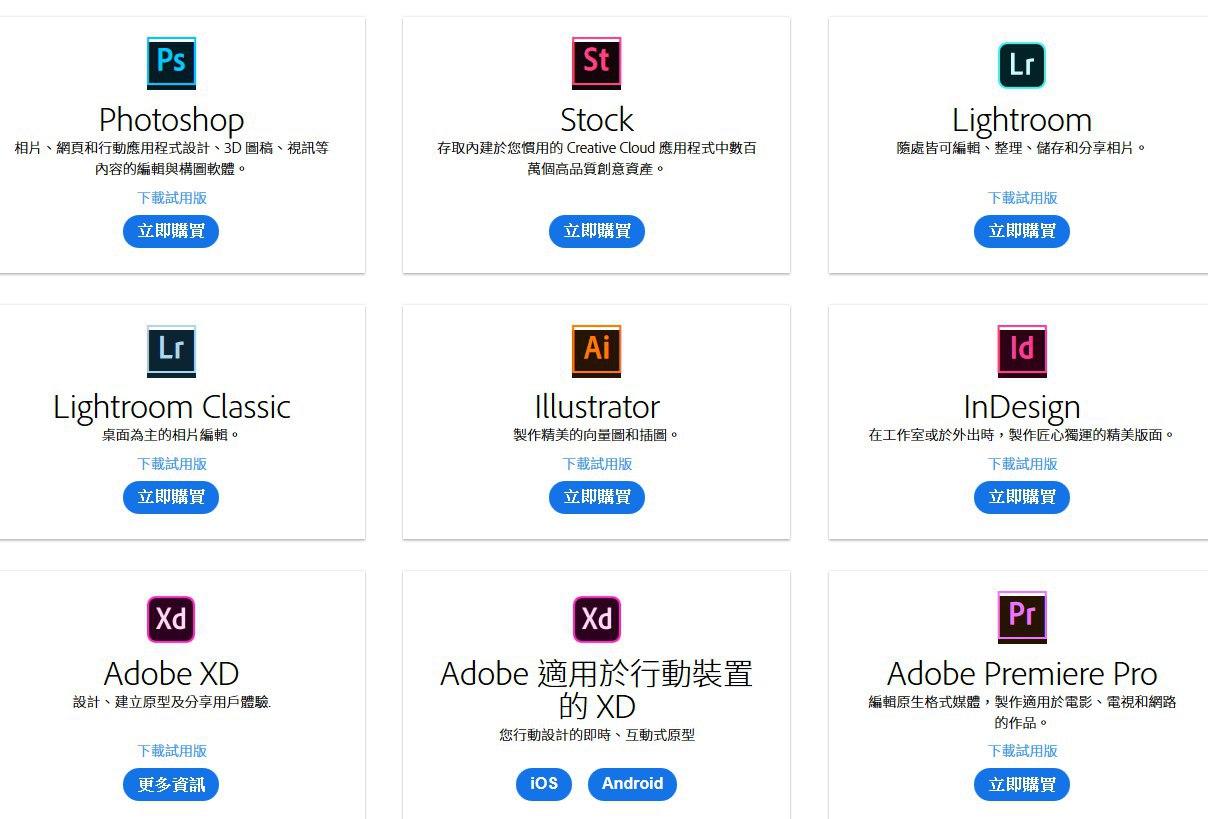Viewport: 1208px width, 819px height.
Task: Buy Adobe Stock via 立即購買 button
Action: [596, 231]
